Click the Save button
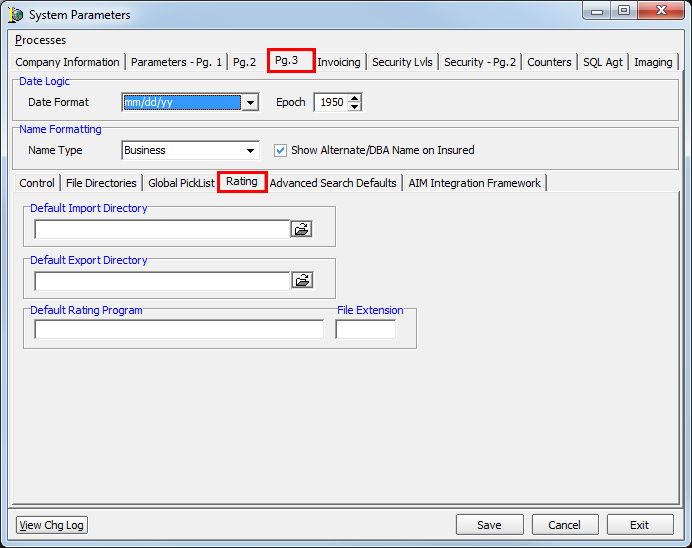 point(489,525)
